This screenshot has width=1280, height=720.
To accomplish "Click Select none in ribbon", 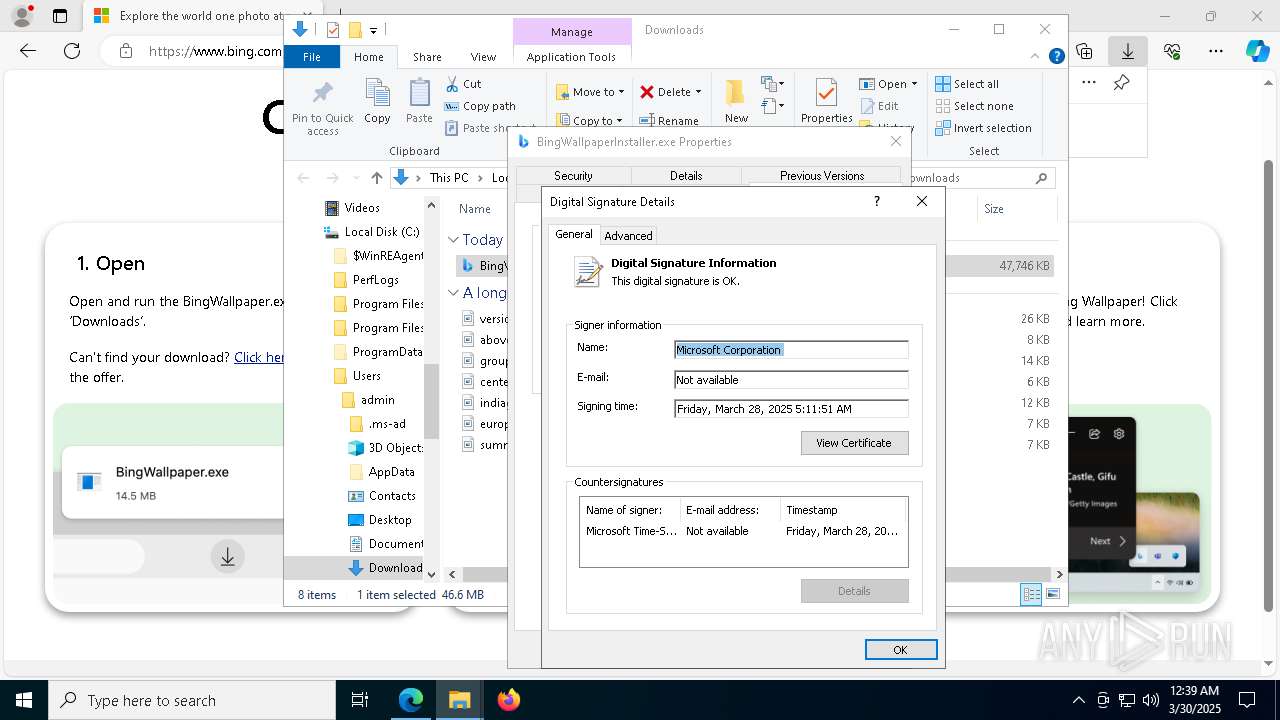I will [x=975, y=106].
